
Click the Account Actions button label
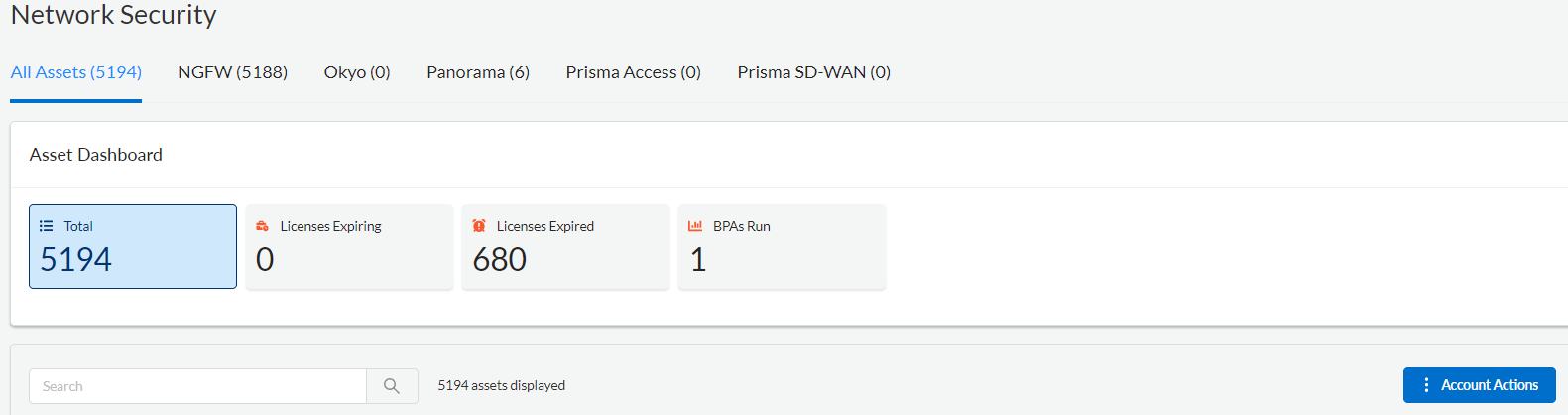tap(1490, 385)
